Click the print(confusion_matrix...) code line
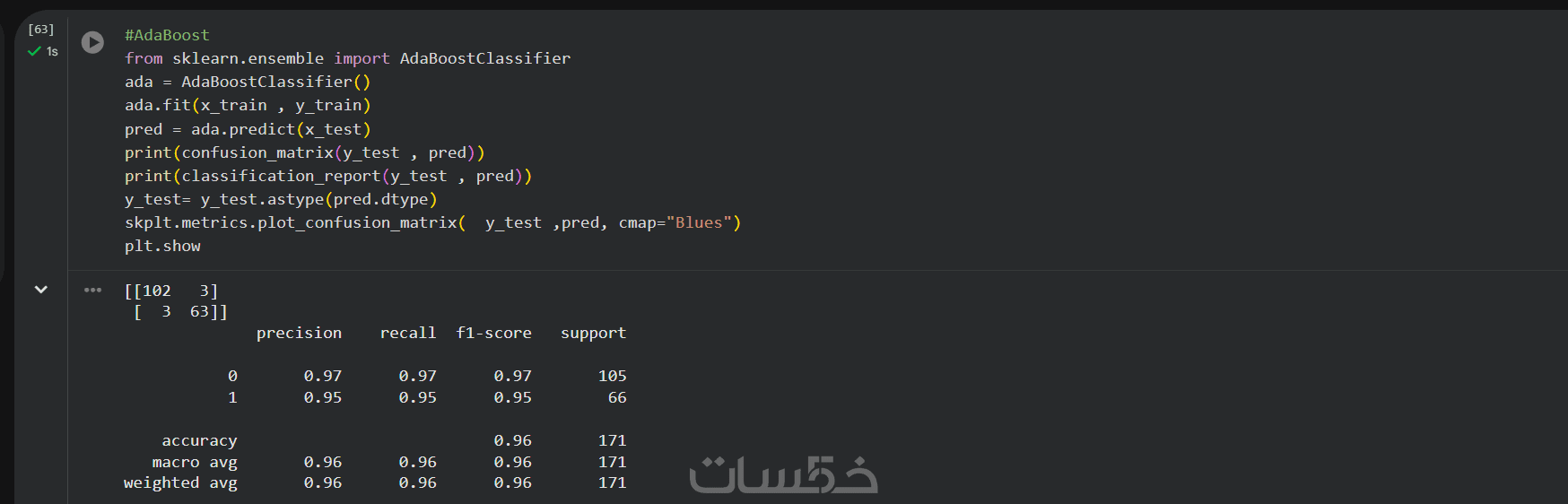The width and height of the screenshot is (1568, 504). [x=304, y=152]
